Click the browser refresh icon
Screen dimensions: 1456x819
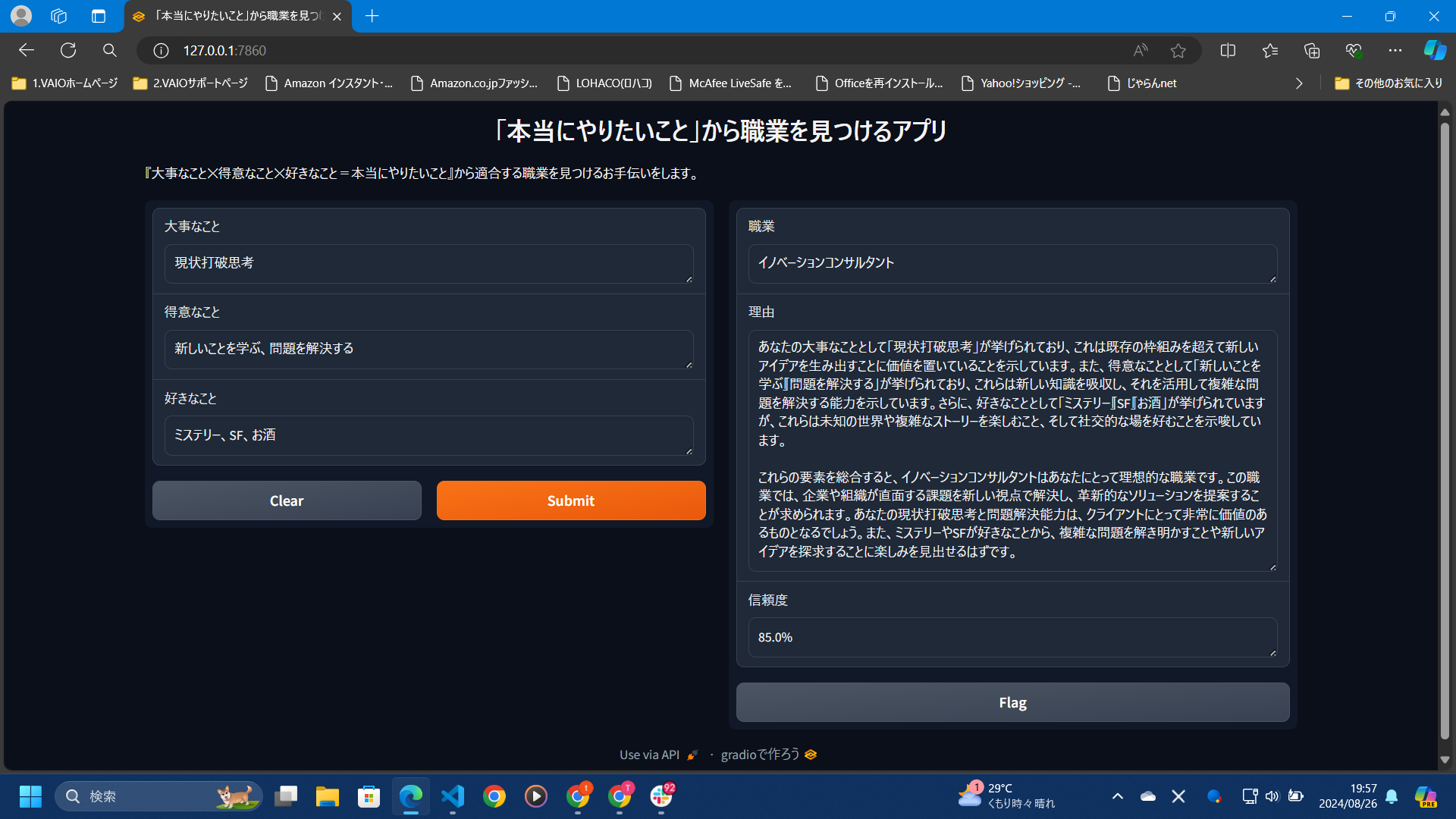[68, 50]
